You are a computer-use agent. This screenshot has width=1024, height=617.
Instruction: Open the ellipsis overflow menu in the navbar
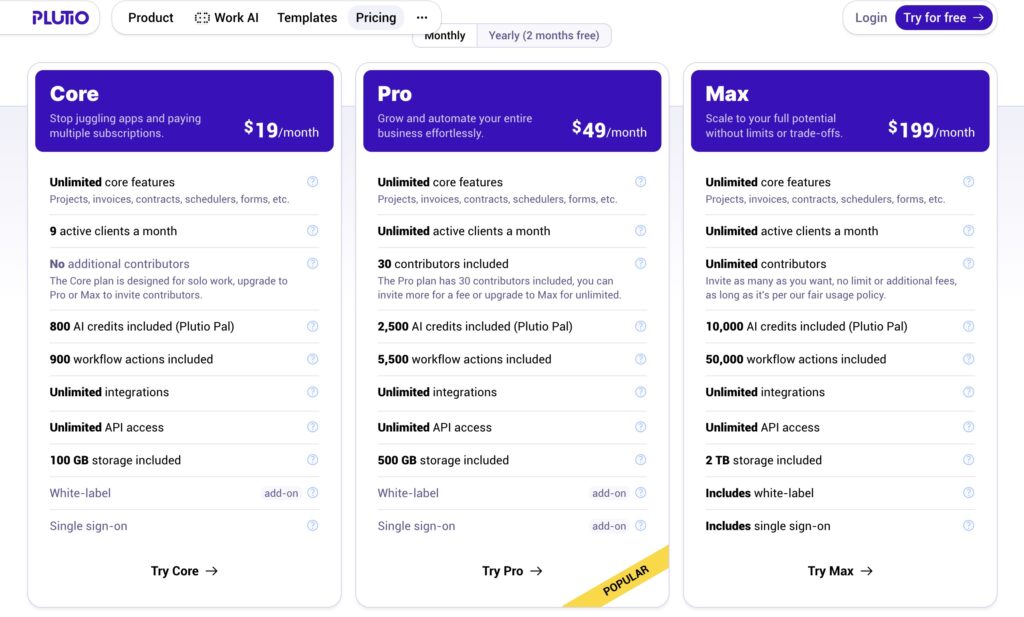pos(421,17)
